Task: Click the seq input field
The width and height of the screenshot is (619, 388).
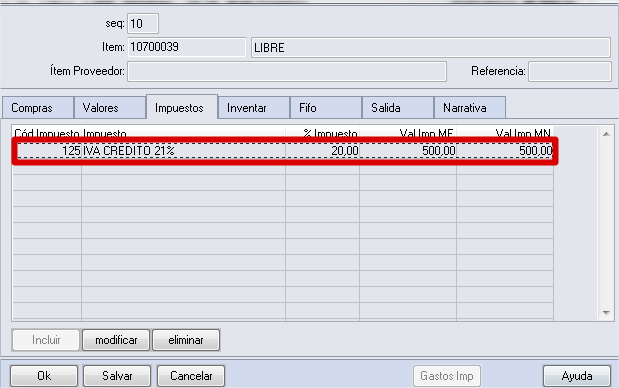Action: point(143,24)
